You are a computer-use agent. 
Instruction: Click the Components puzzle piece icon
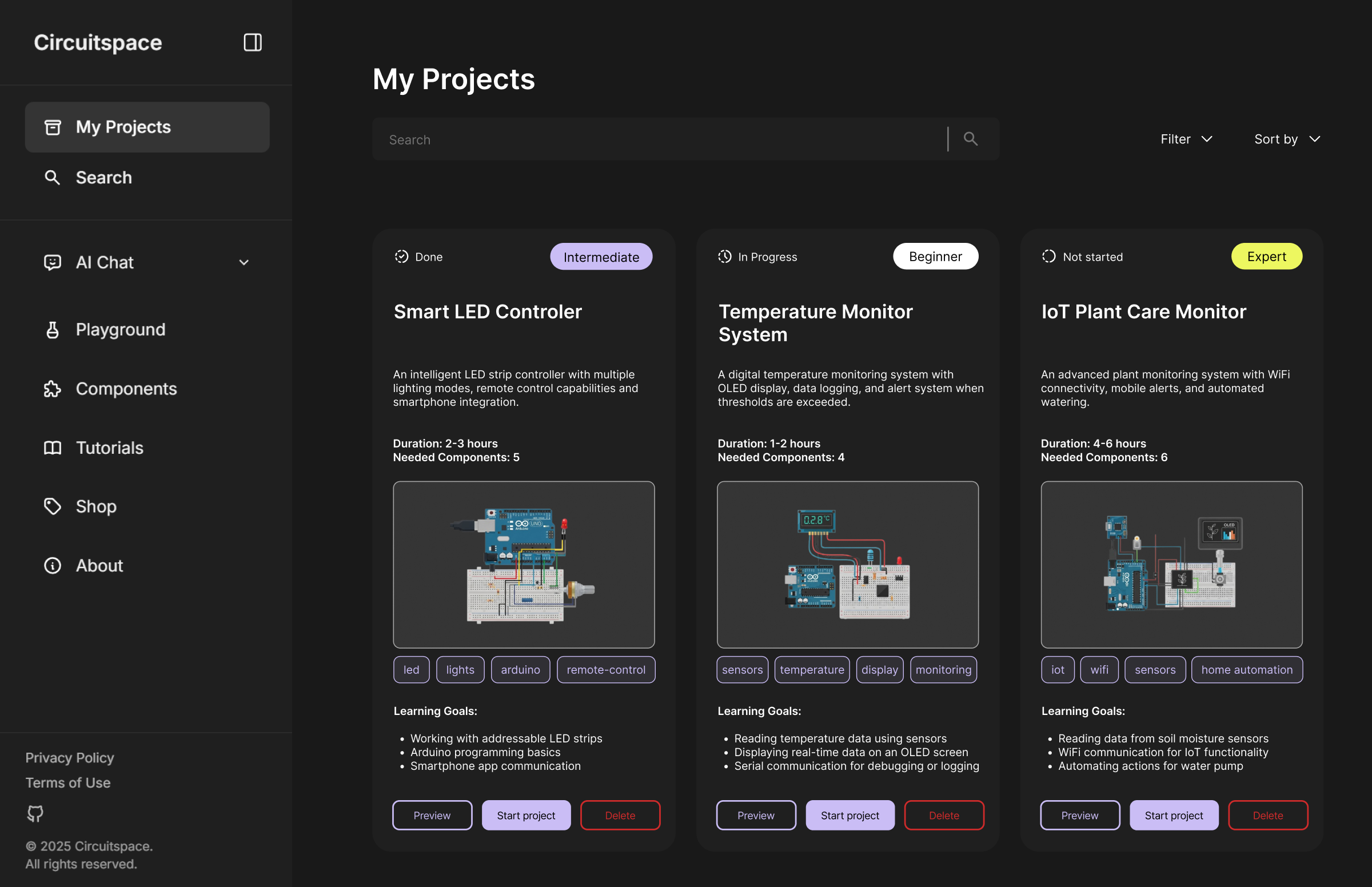pyautogui.click(x=53, y=389)
